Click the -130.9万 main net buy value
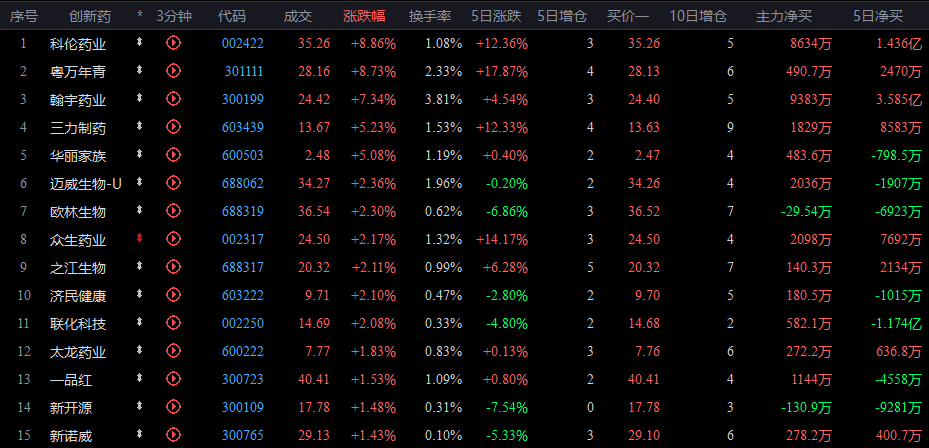 click(x=805, y=408)
